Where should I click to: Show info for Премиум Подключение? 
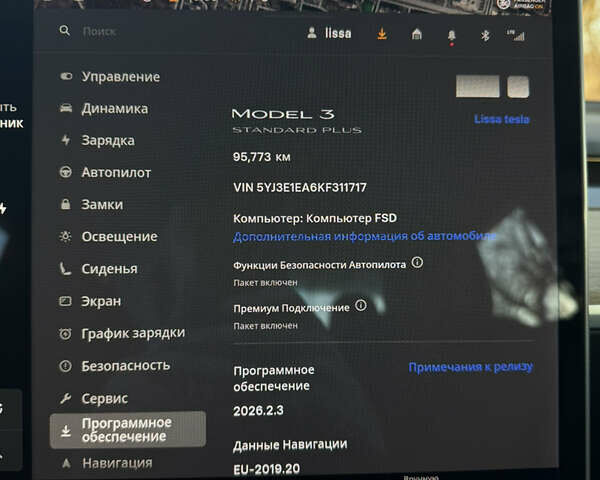pos(361,305)
